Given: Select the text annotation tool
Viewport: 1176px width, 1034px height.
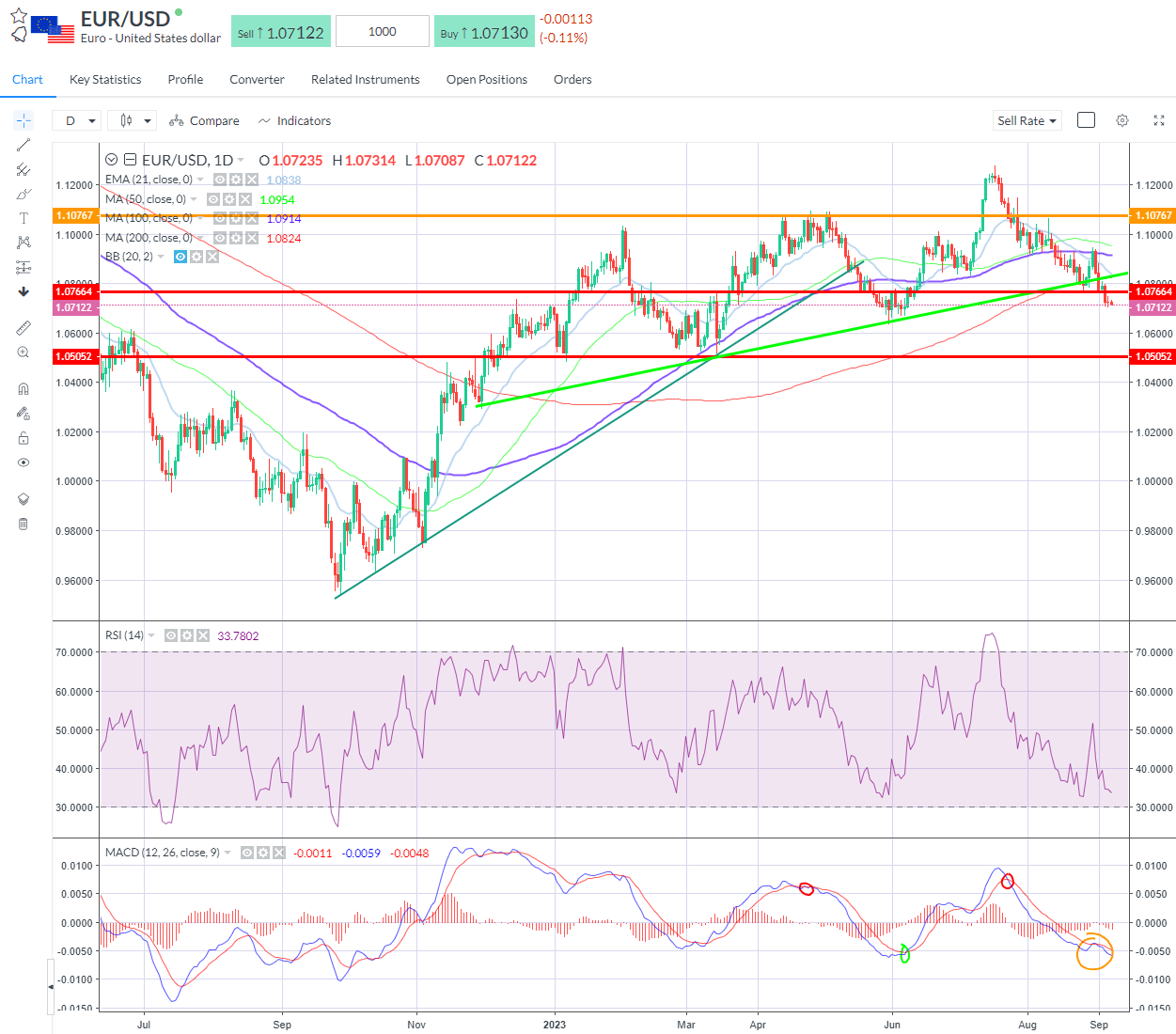Looking at the screenshot, I should 23,217.
